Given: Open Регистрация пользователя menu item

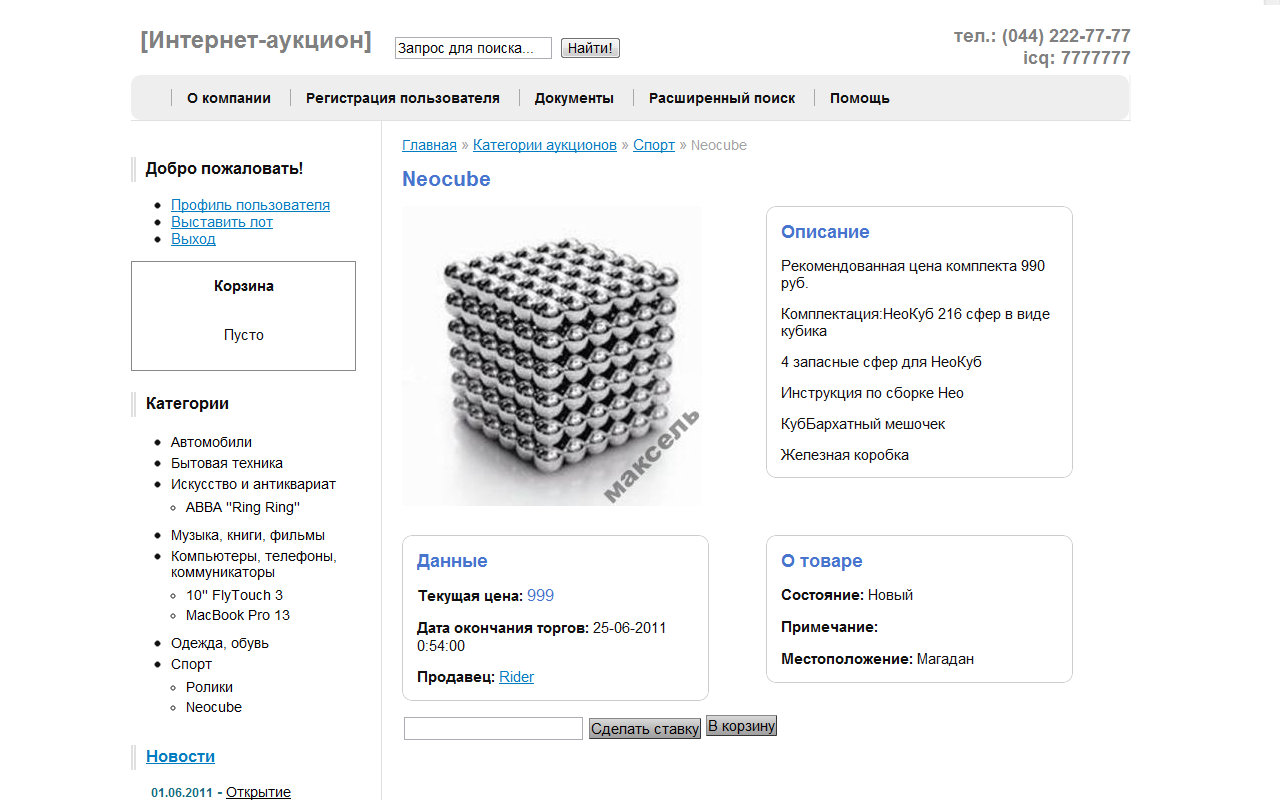Looking at the screenshot, I should pos(402,98).
